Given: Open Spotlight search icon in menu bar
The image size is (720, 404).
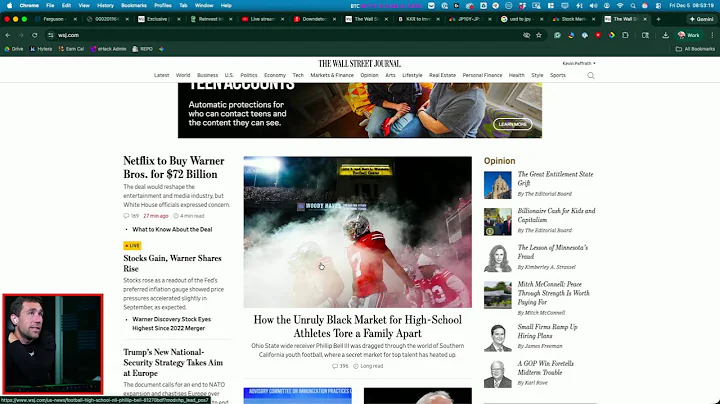Looking at the screenshot, I should 633,6.
